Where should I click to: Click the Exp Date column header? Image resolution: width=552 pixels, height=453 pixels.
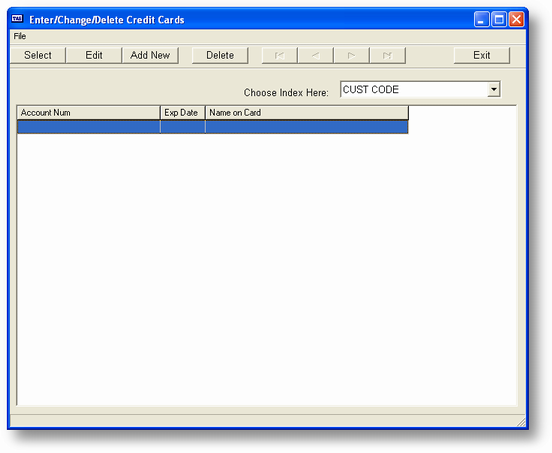click(183, 113)
